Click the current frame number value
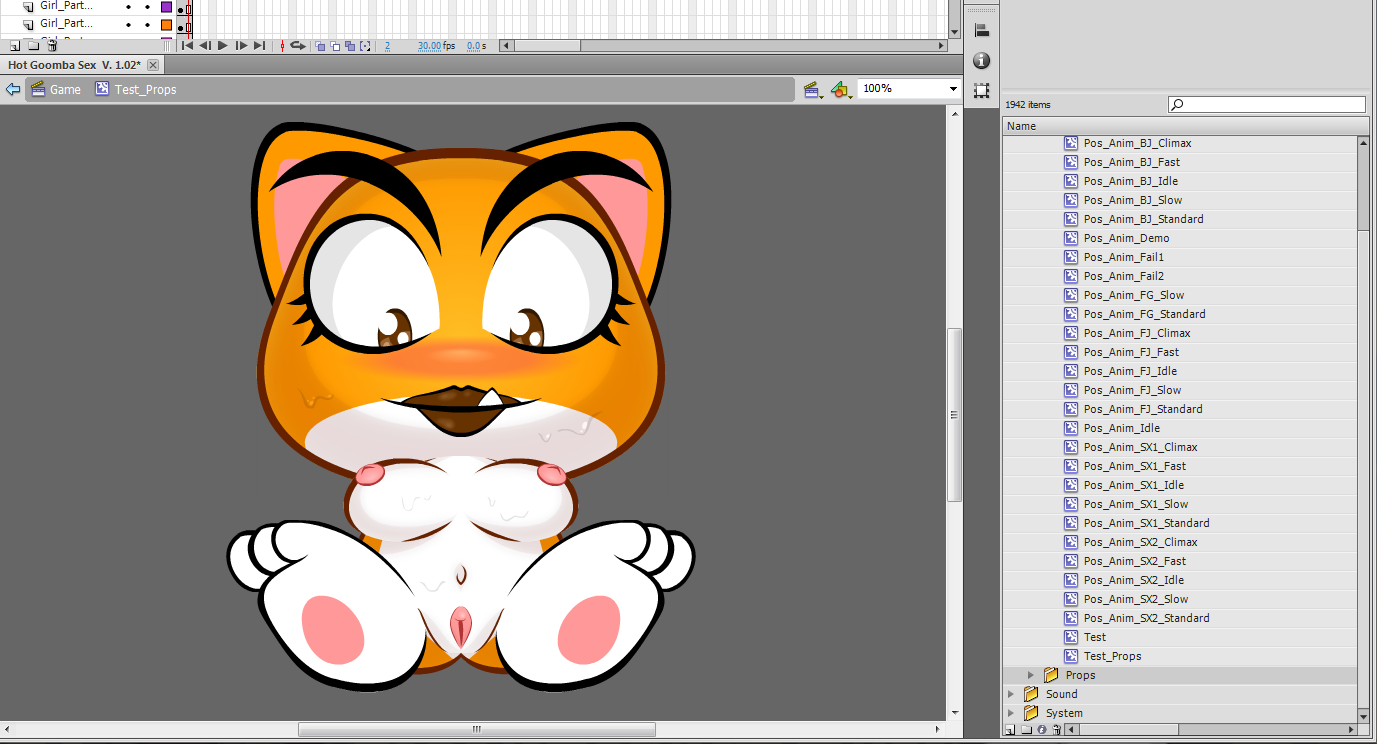Screen dimensions: 1377x744 387,46
